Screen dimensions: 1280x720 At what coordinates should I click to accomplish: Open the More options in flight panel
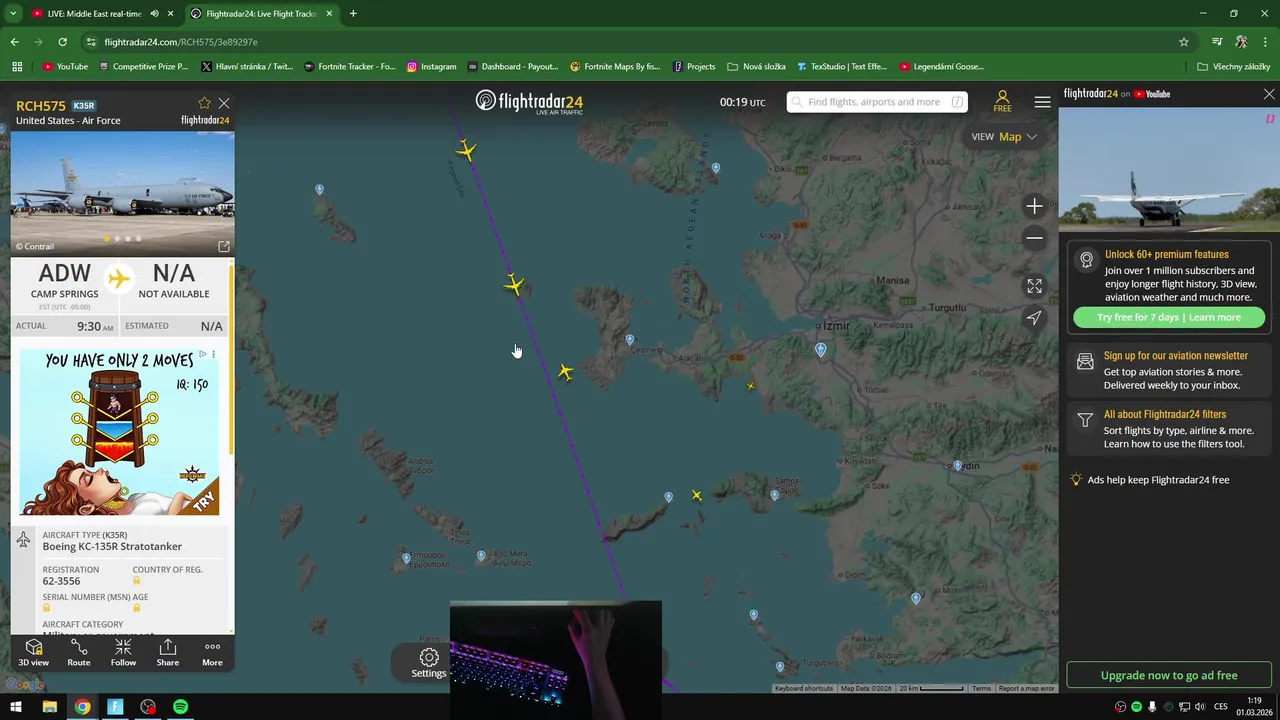coord(212,653)
